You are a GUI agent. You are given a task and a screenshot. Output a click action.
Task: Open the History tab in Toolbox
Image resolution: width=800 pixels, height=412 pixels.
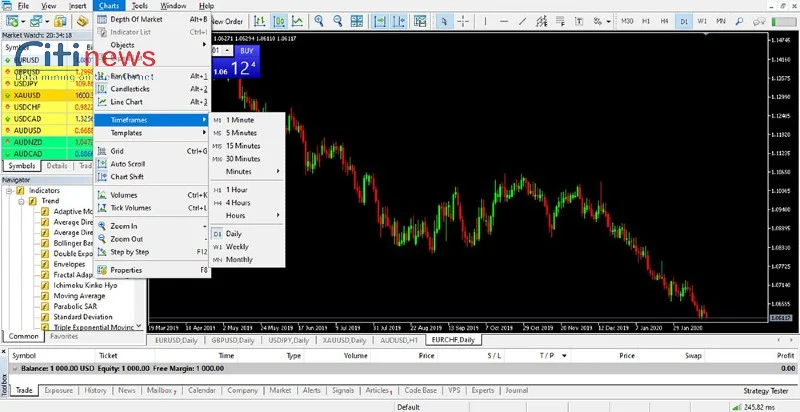click(x=95, y=391)
